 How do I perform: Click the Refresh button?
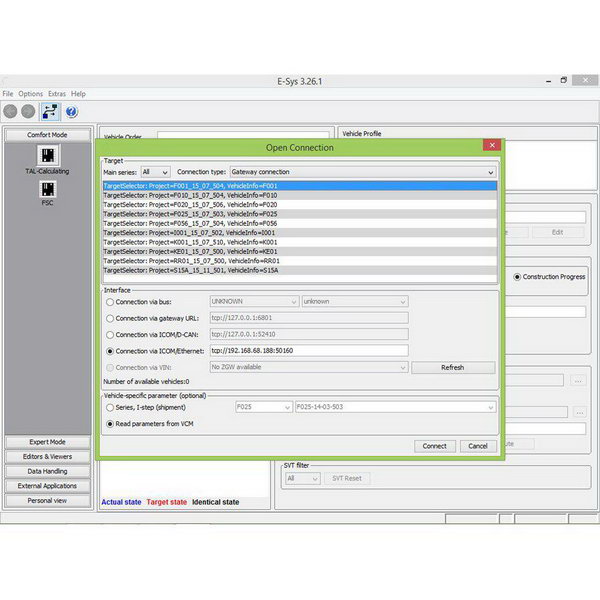[x=453, y=367]
